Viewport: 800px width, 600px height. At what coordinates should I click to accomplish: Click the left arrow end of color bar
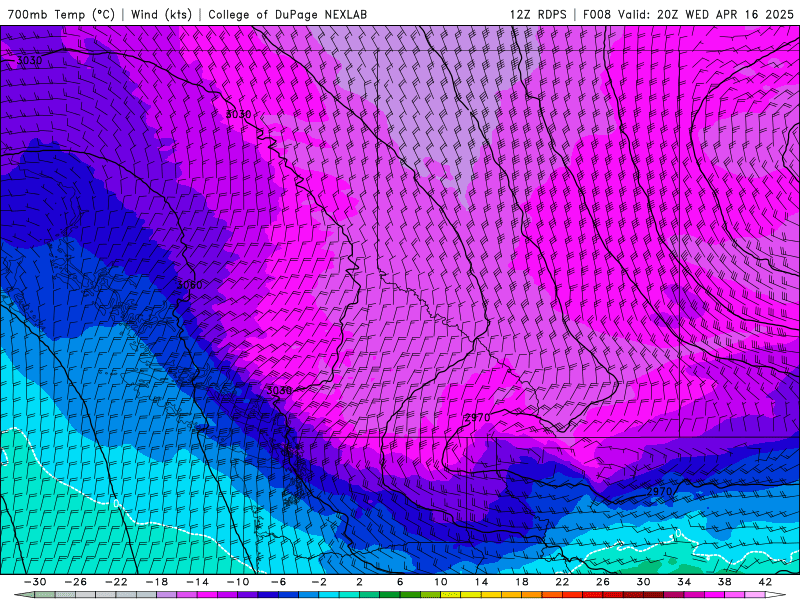pos(24,595)
